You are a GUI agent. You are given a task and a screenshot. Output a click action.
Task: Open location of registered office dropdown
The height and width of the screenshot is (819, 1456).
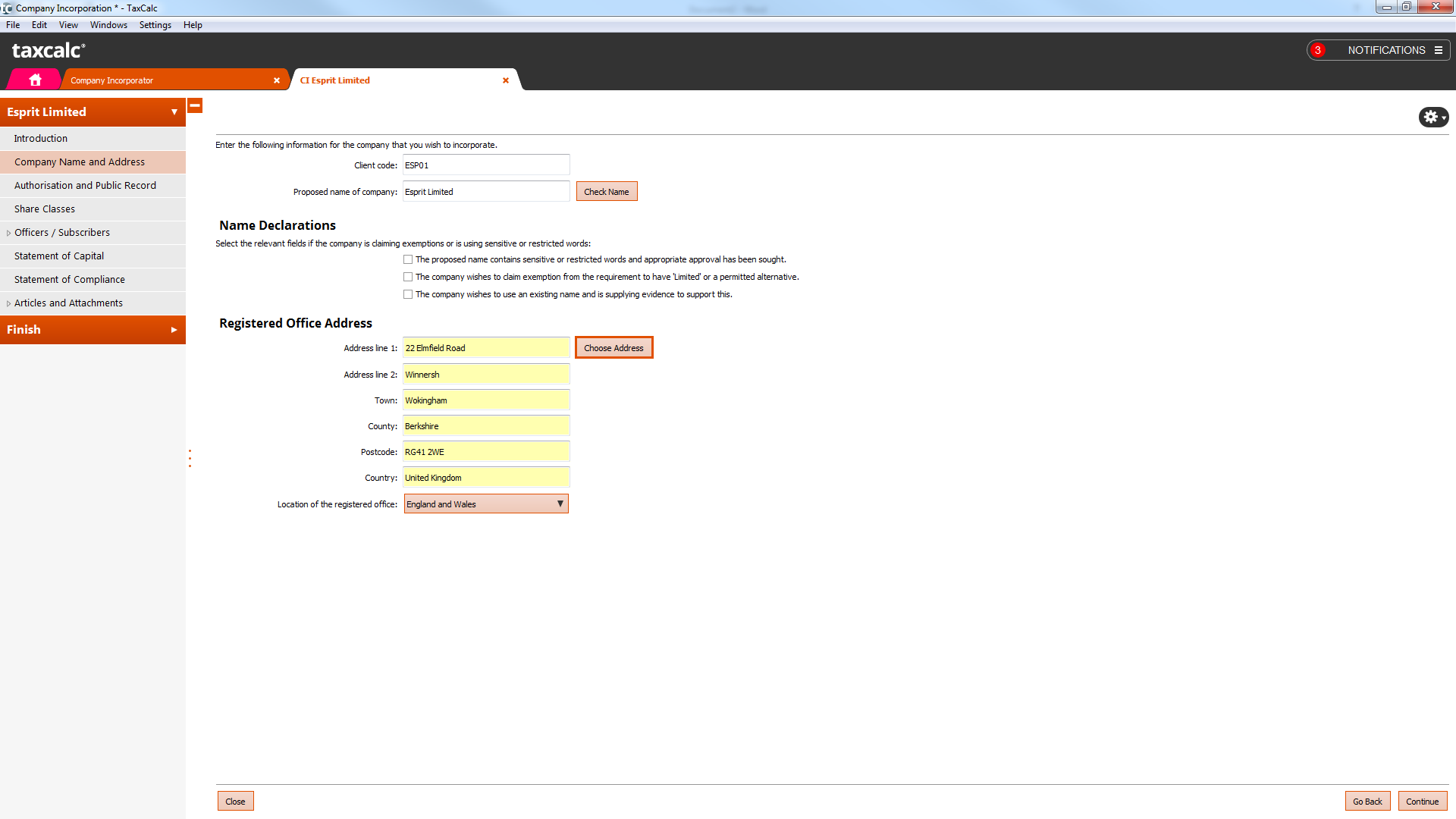pos(485,504)
